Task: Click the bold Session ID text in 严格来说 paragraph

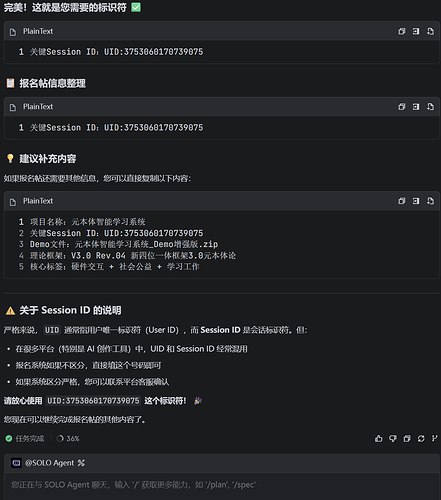Action: [220, 330]
